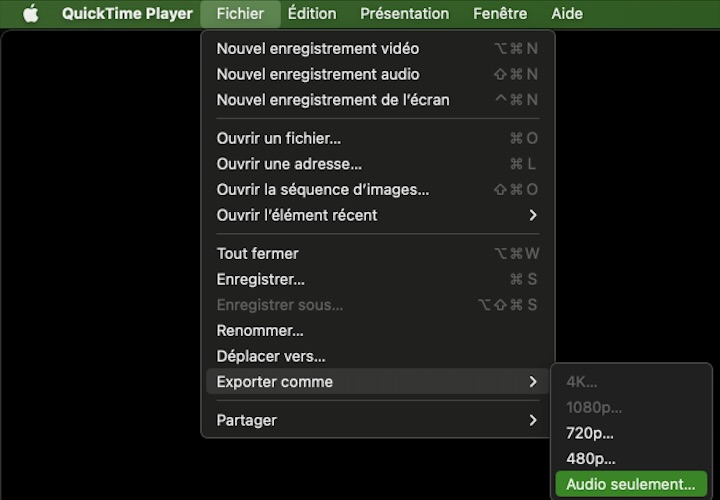
Task: Choose Ouvrir la séquence d'images…
Action: pyautogui.click(x=323, y=189)
